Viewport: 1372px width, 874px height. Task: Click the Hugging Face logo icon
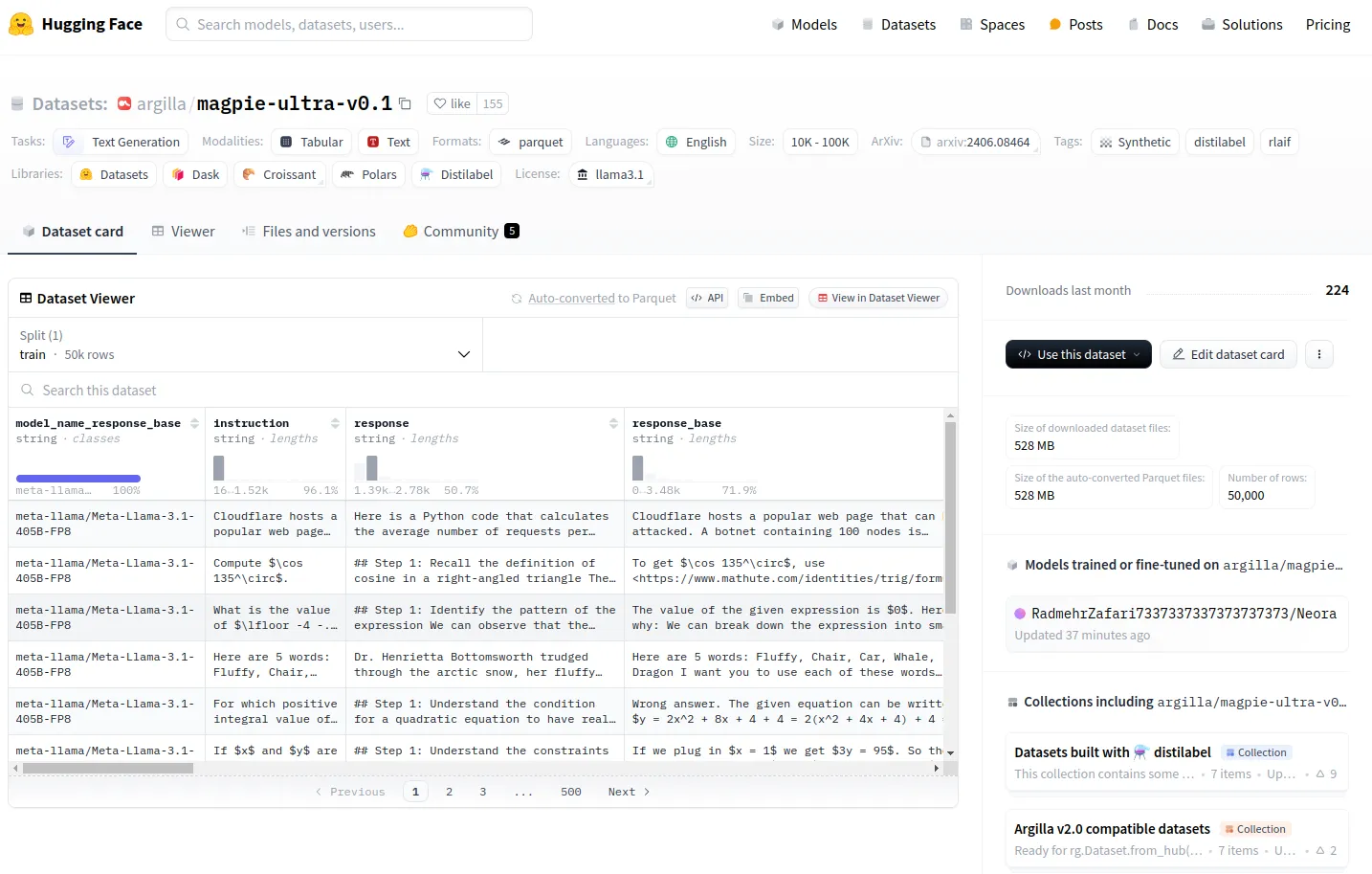(x=20, y=24)
